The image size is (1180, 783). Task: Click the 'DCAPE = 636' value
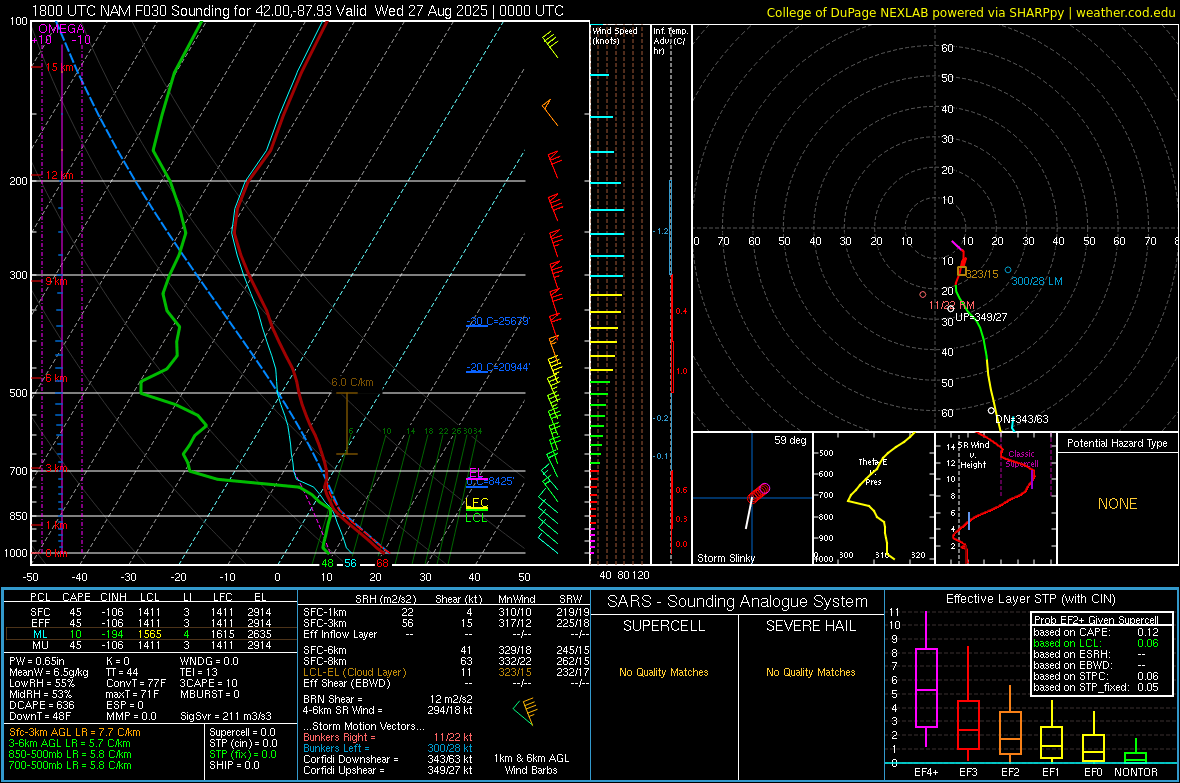[x=41, y=705]
